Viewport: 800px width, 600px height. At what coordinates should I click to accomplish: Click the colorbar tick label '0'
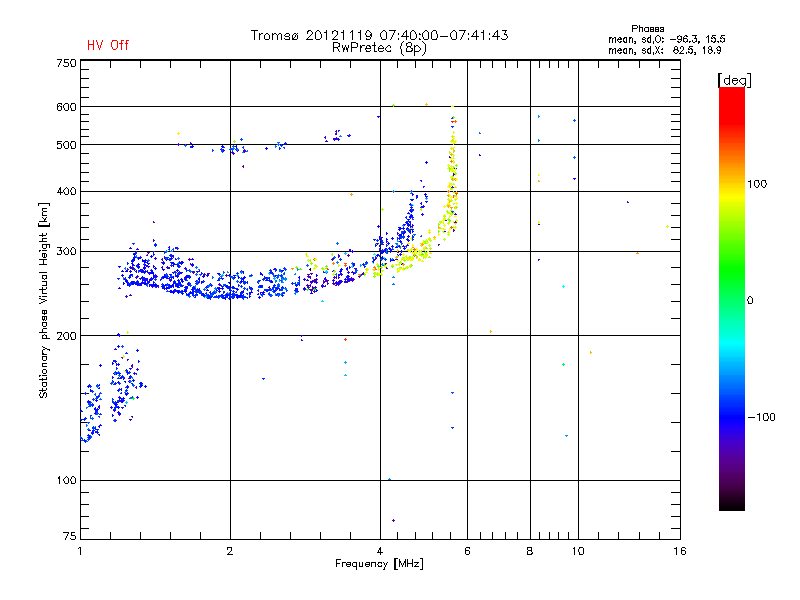(x=750, y=301)
